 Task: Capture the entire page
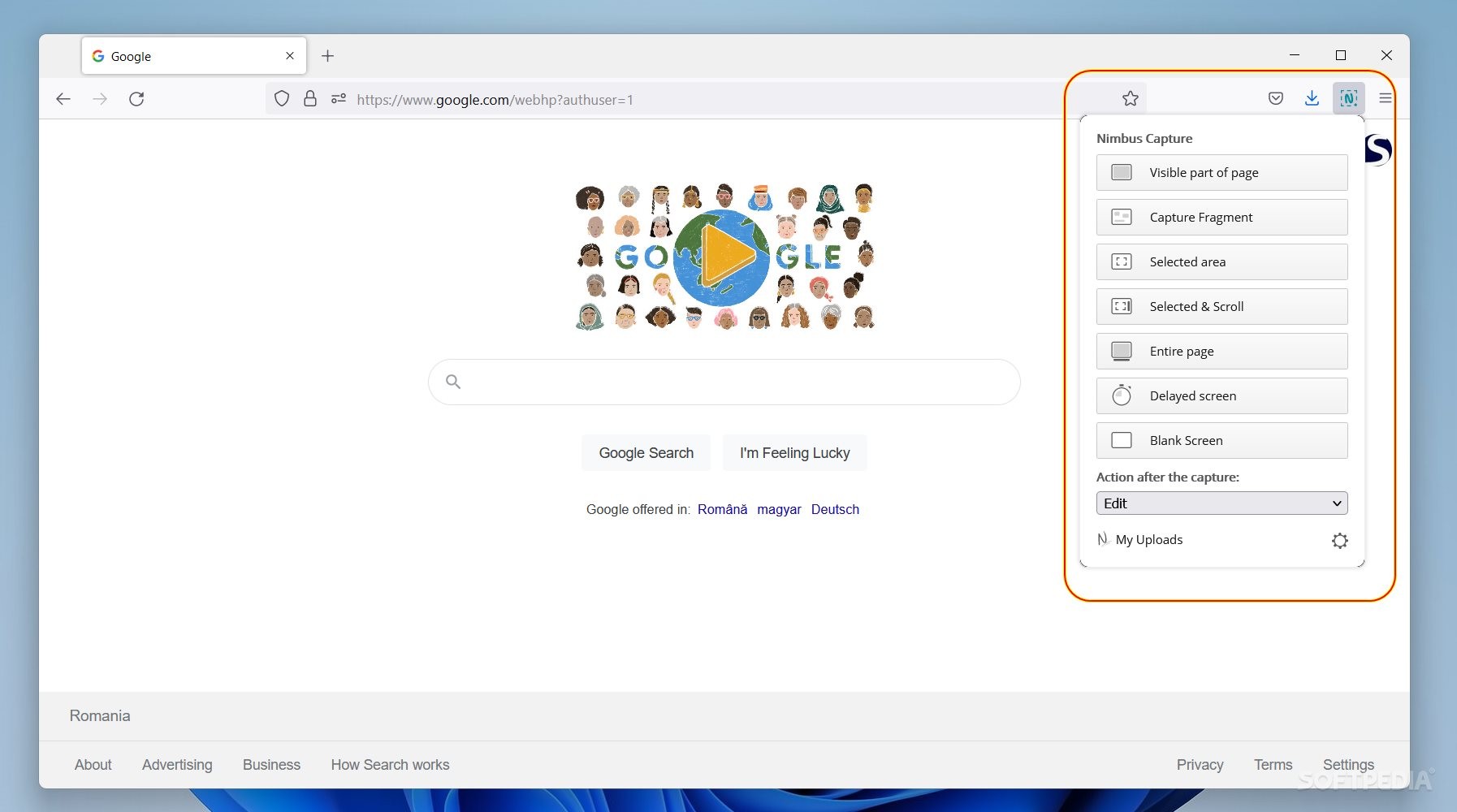(x=1221, y=351)
